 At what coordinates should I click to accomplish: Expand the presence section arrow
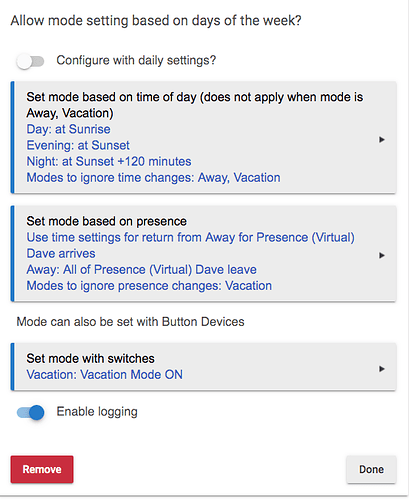(382, 255)
